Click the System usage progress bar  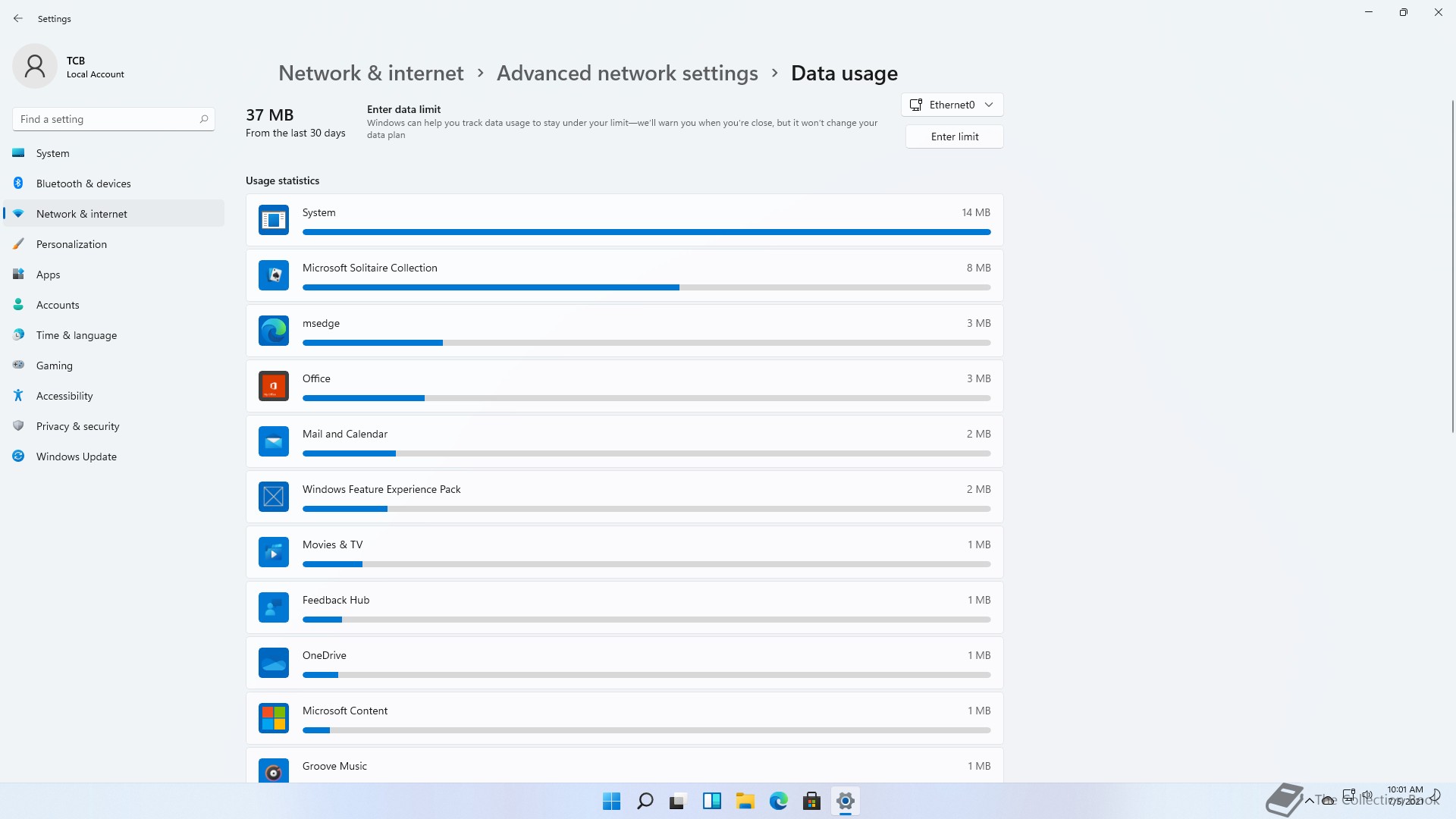pyautogui.click(x=646, y=232)
